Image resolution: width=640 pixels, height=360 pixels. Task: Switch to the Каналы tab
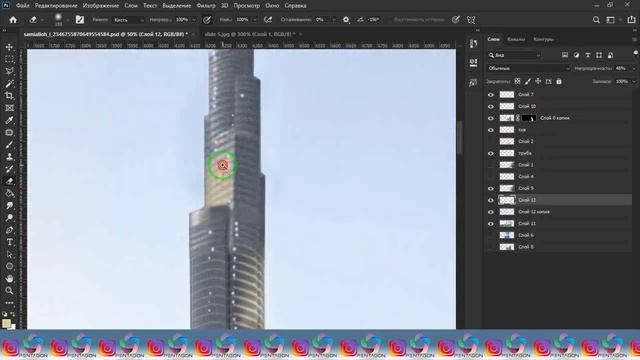click(x=516, y=39)
